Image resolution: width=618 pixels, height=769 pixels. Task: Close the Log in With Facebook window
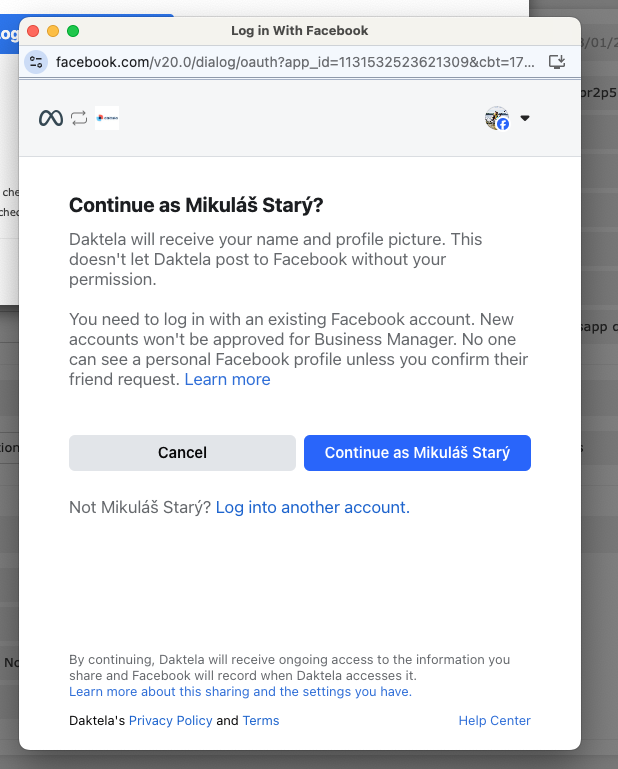tap(33, 31)
